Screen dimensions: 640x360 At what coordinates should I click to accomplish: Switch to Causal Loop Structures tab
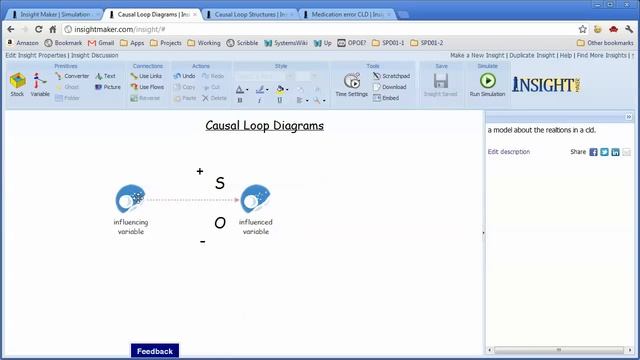(x=250, y=14)
